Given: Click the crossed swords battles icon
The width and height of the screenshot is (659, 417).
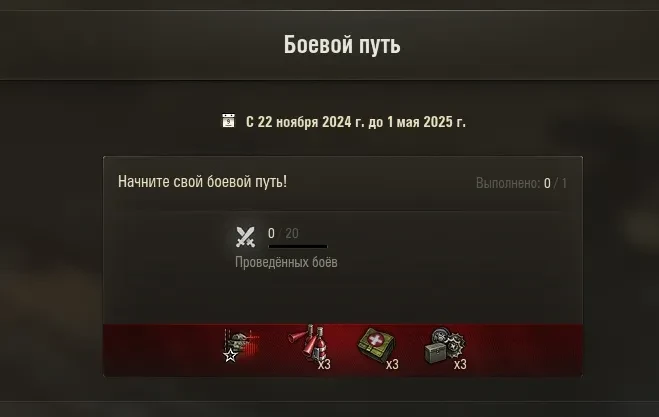Looking at the screenshot, I should click(x=245, y=237).
